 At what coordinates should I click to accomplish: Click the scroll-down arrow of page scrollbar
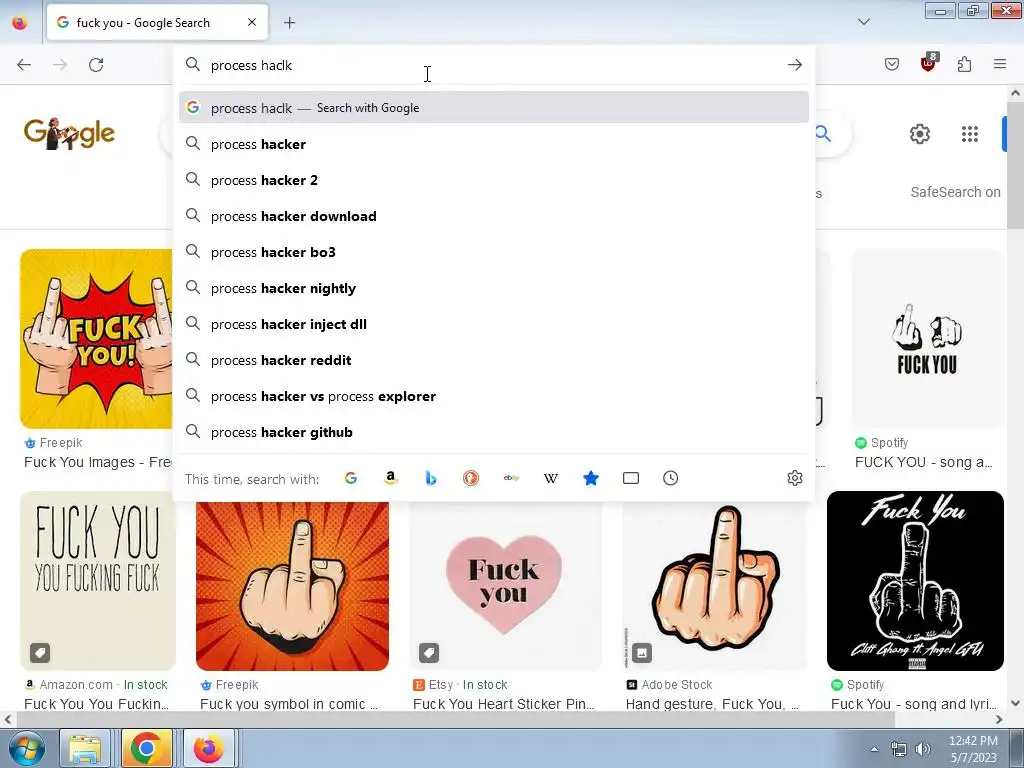click(x=1015, y=703)
